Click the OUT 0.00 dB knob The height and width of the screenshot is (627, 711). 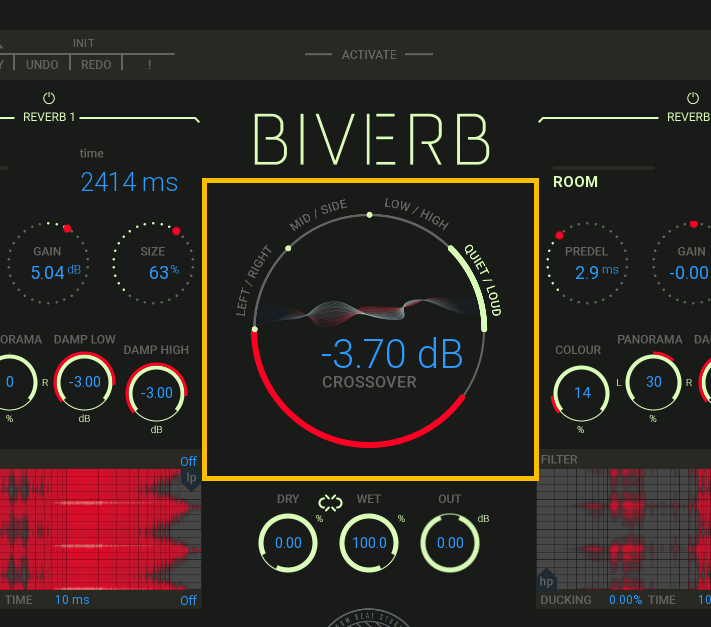coord(450,543)
